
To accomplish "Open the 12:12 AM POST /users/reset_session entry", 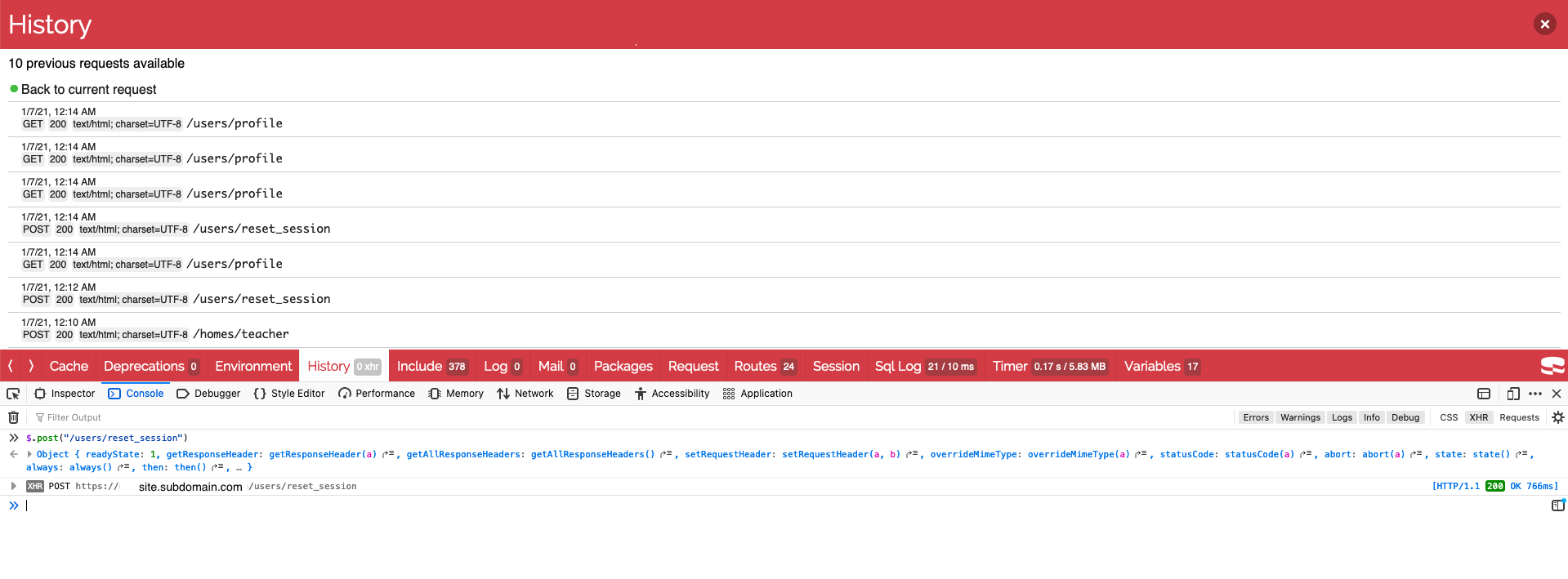I will 784,294.
